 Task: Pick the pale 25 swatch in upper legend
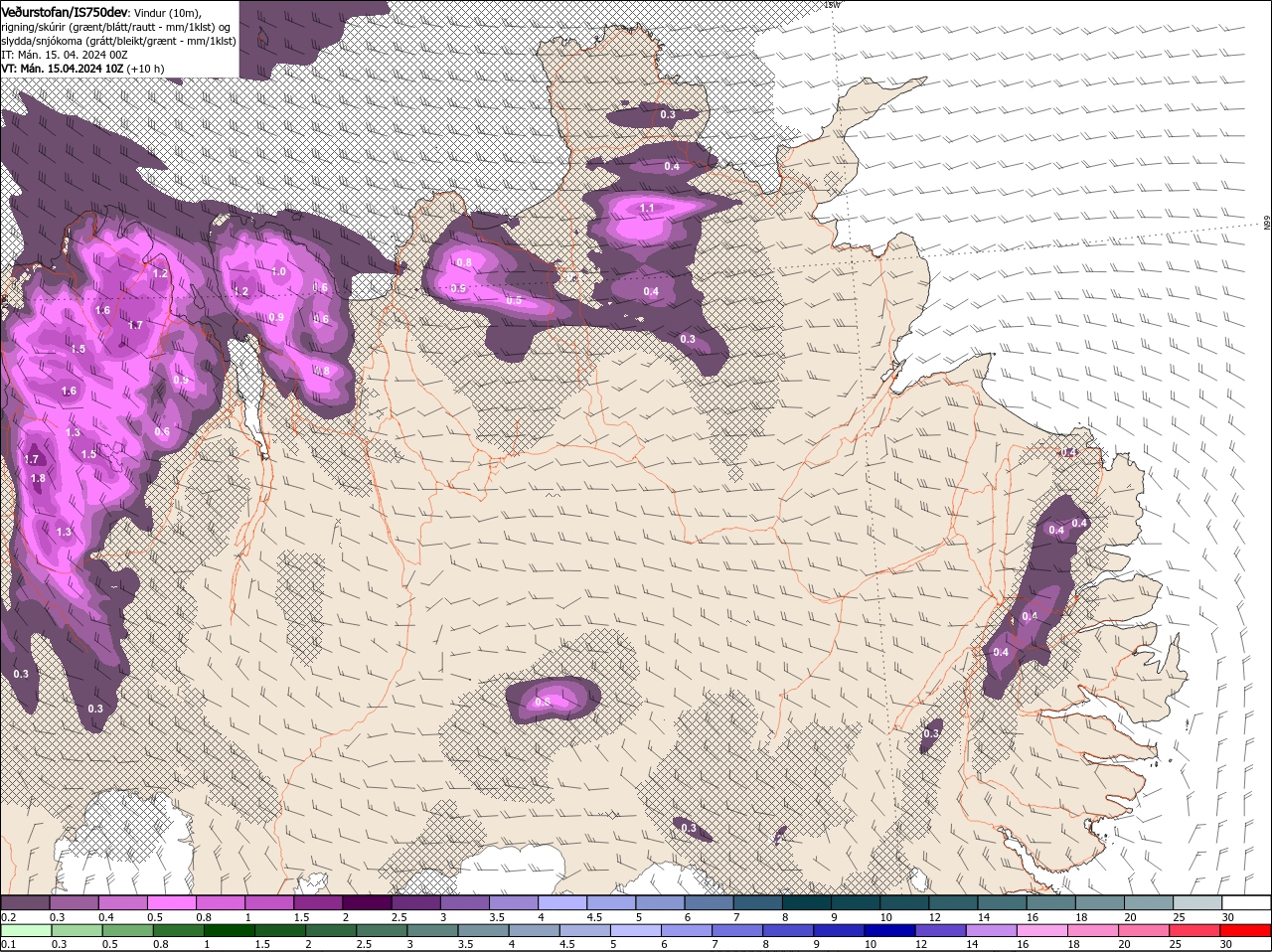pos(1197,902)
